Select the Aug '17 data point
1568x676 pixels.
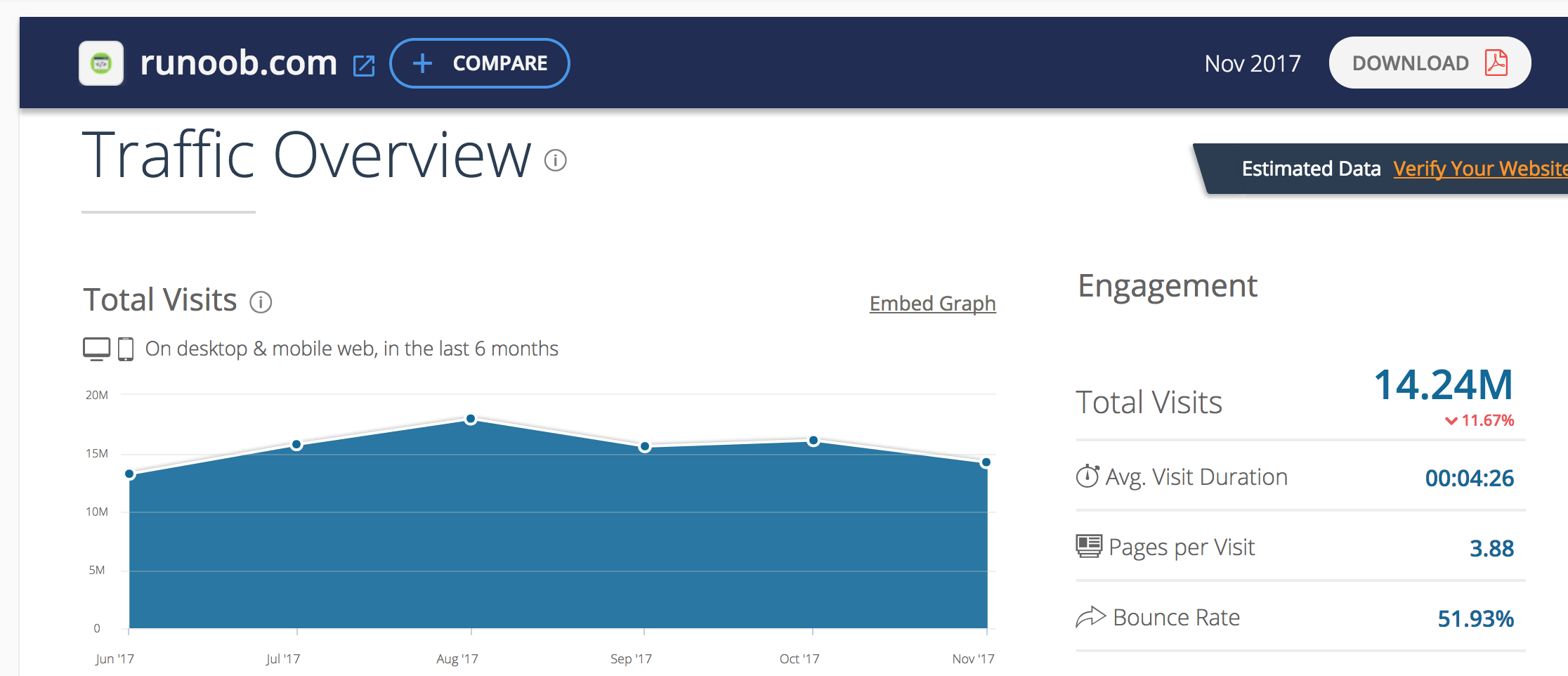(x=471, y=420)
